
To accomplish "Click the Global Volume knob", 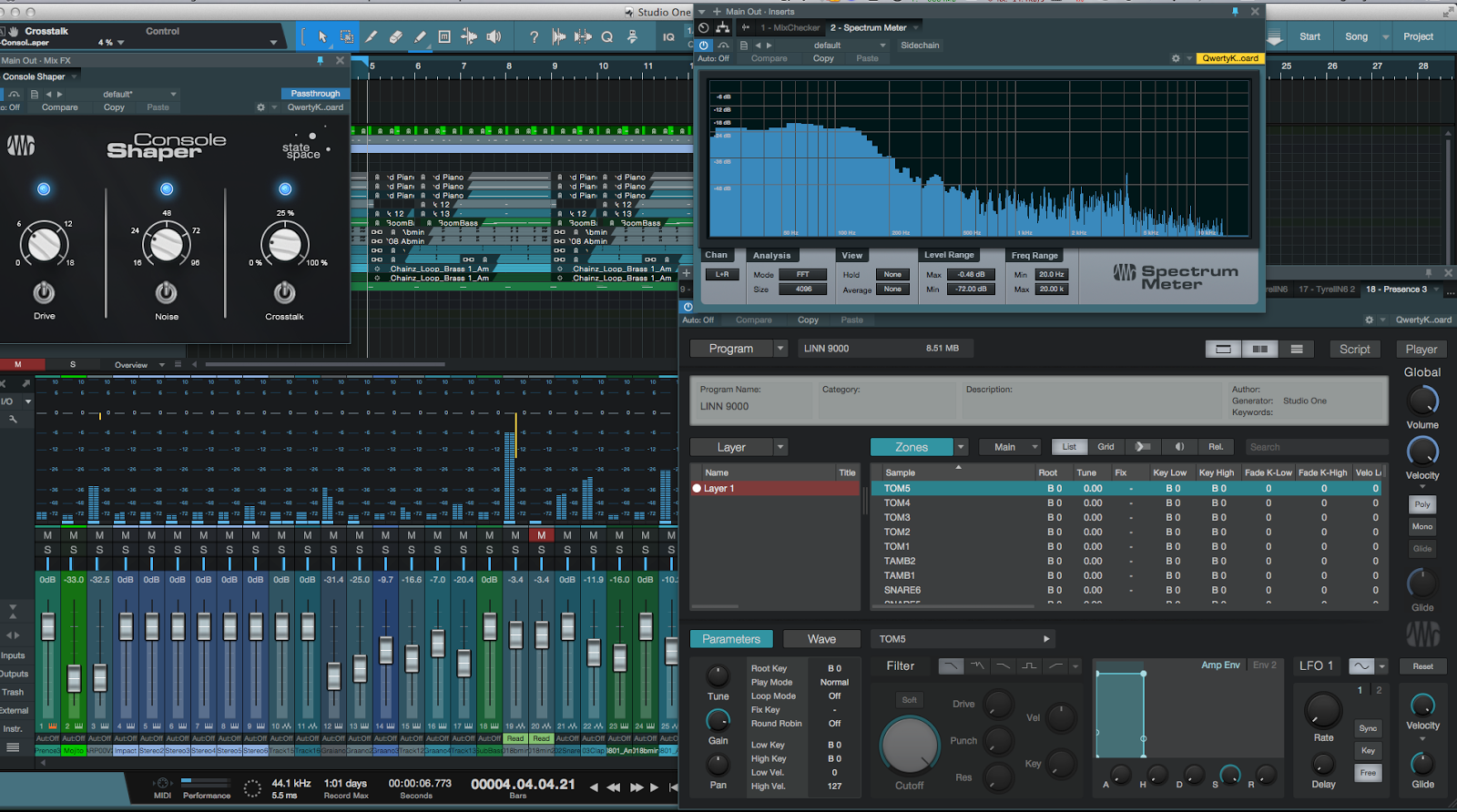I will pyautogui.click(x=1422, y=400).
